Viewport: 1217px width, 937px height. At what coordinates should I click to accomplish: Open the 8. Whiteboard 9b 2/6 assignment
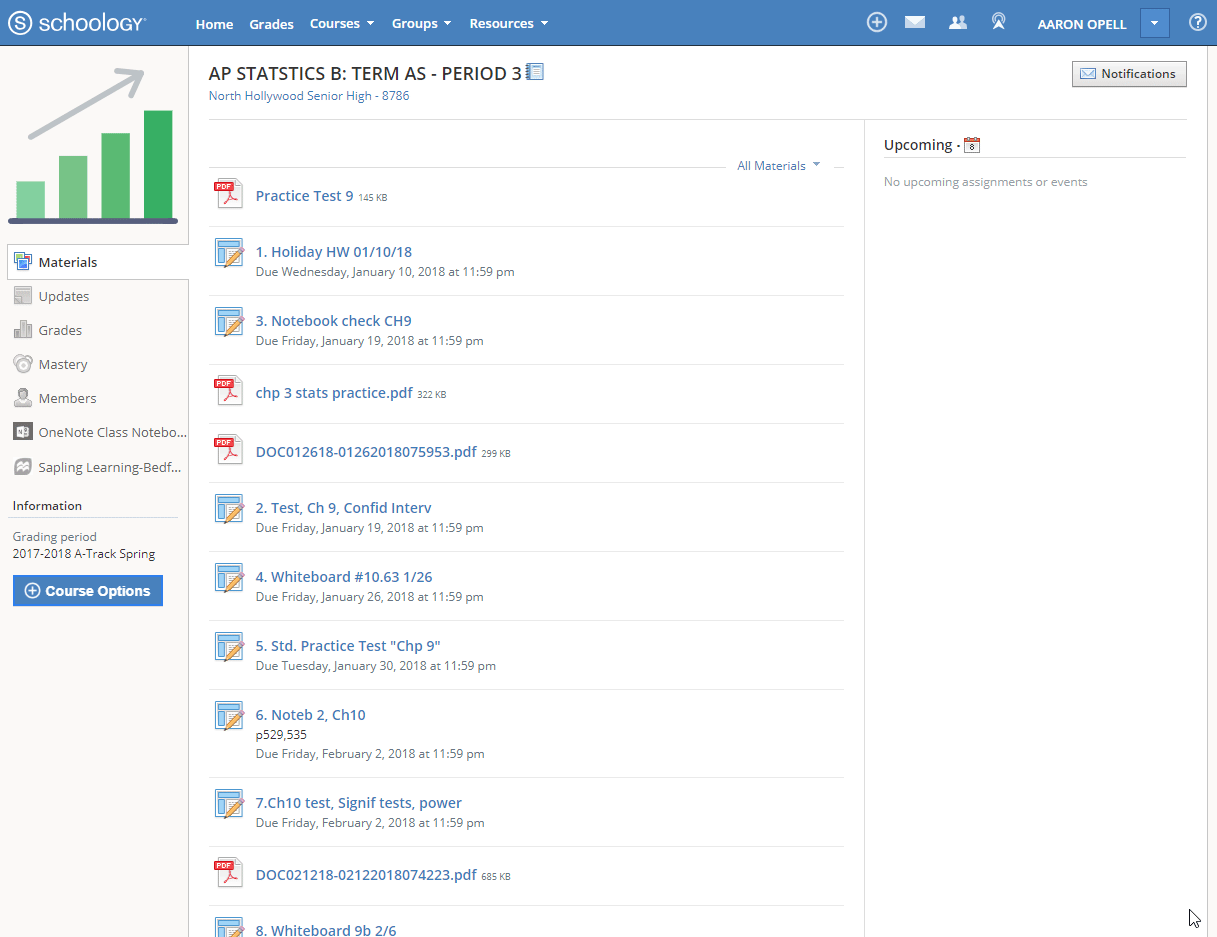click(326, 930)
